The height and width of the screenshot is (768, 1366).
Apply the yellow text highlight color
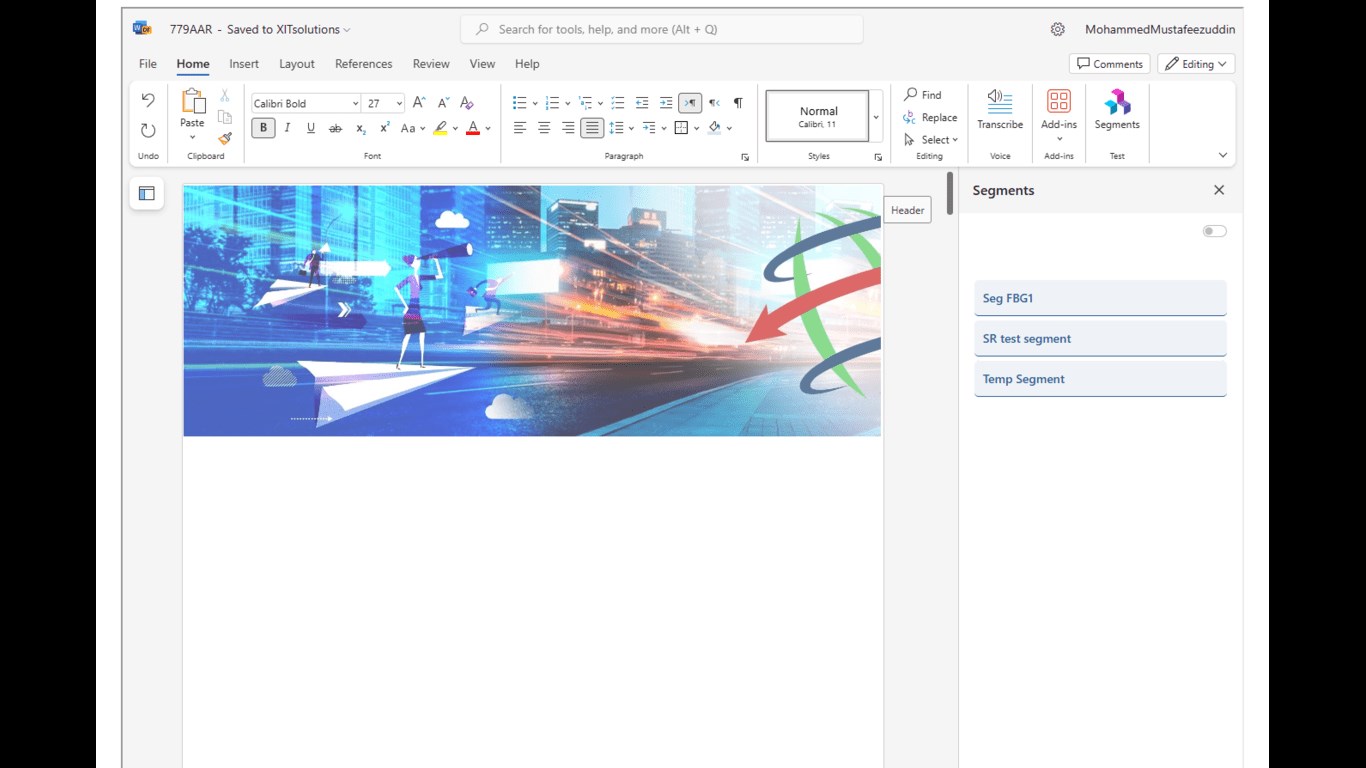[440, 128]
